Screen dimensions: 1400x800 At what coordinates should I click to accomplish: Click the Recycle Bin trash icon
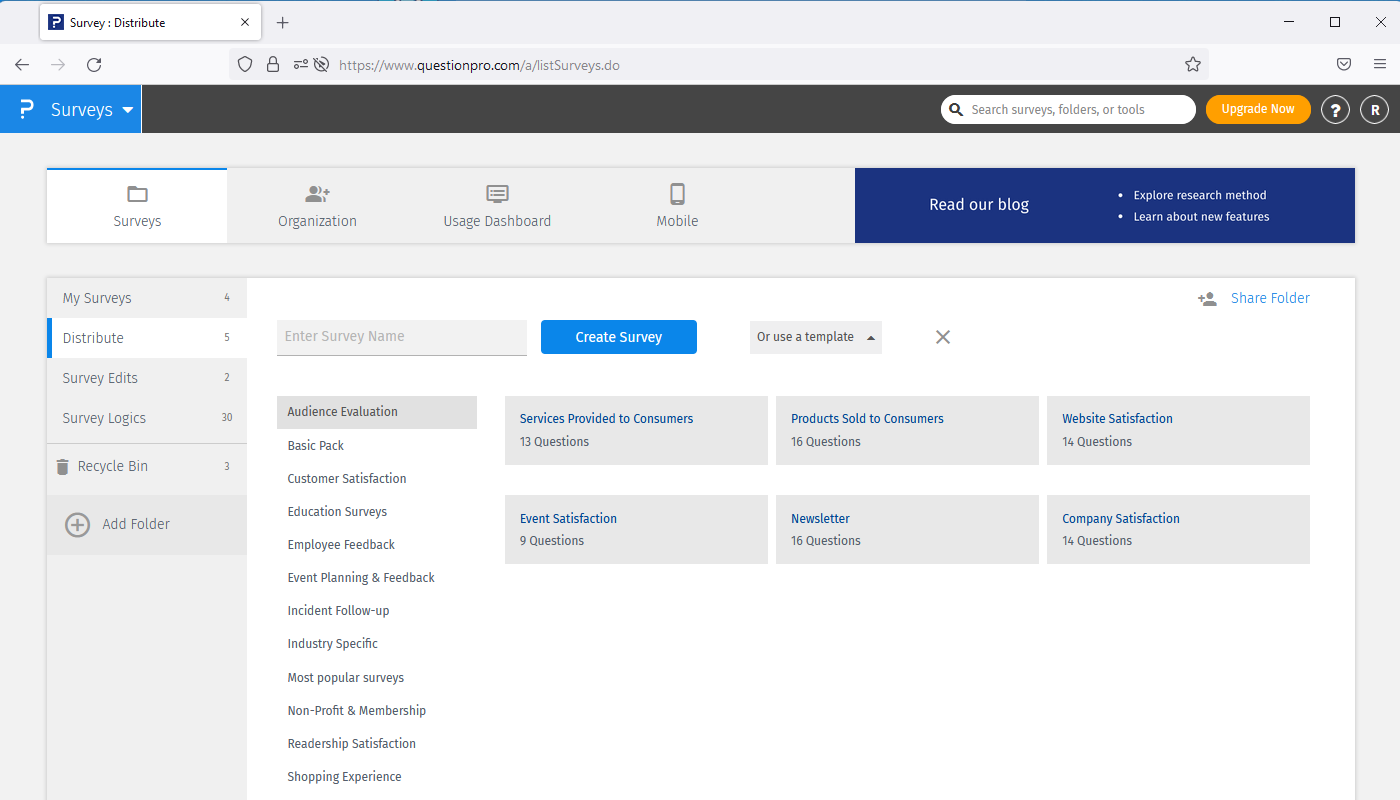(x=62, y=467)
